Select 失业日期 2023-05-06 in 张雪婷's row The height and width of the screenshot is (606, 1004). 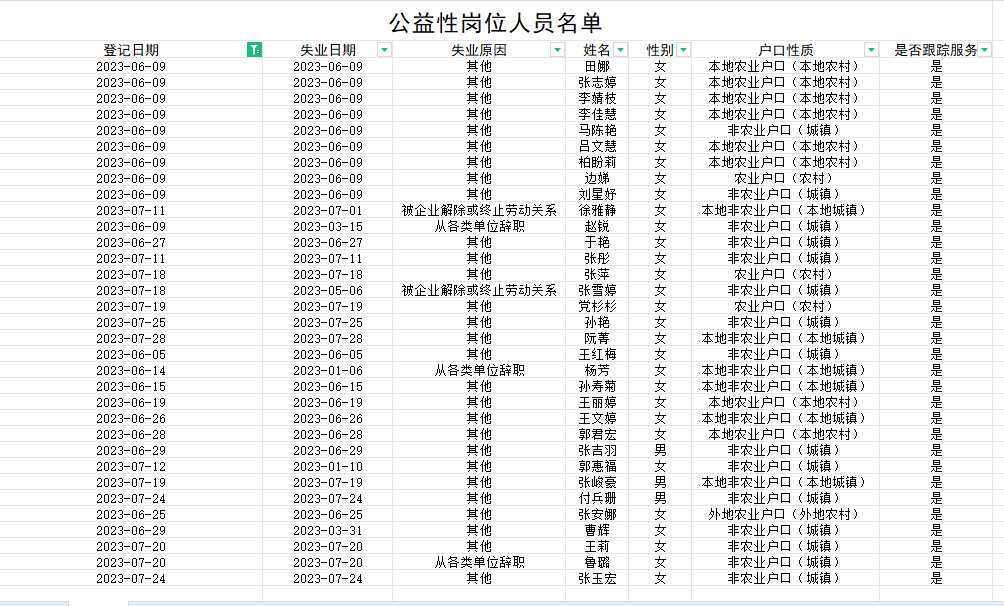click(x=328, y=291)
